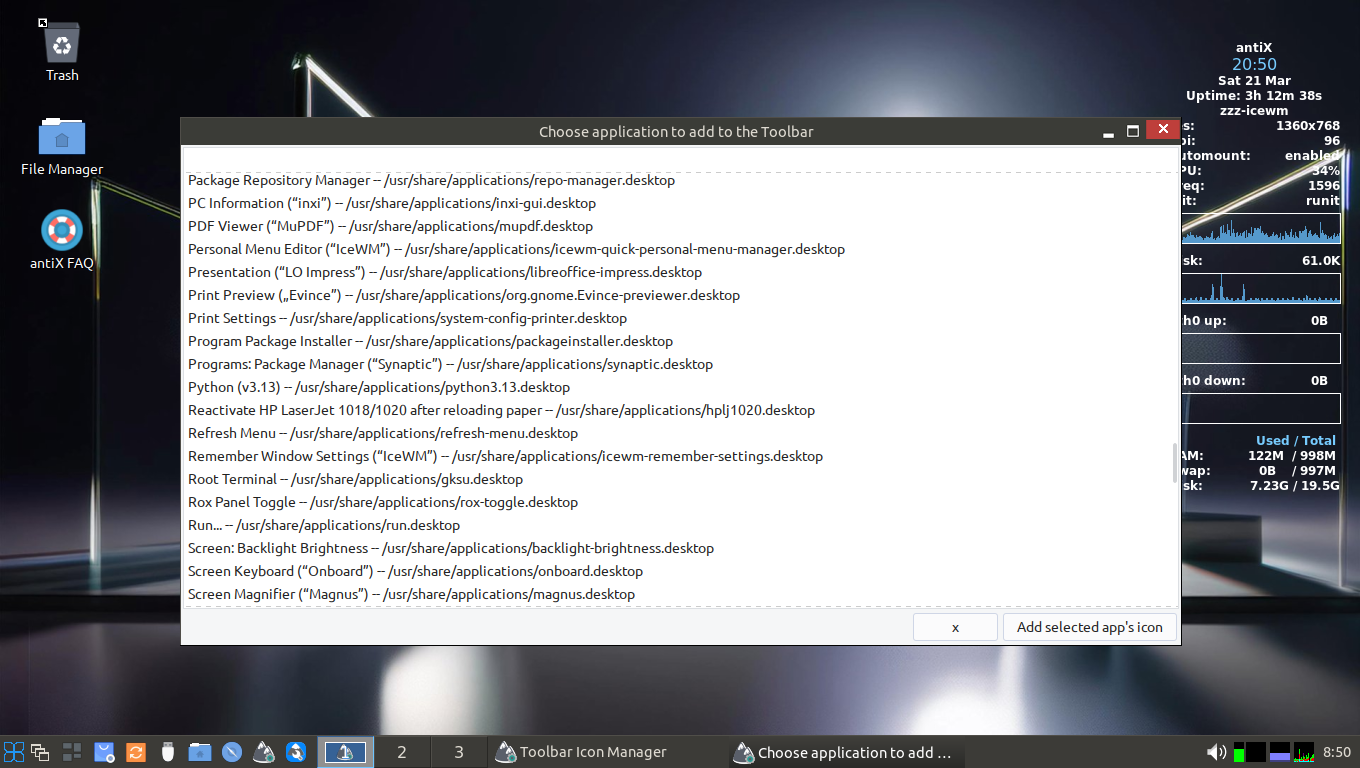Viewport: 1360px width, 768px height.
Task: Click the orange updater icon in taskbar
Action: [136, 752]
